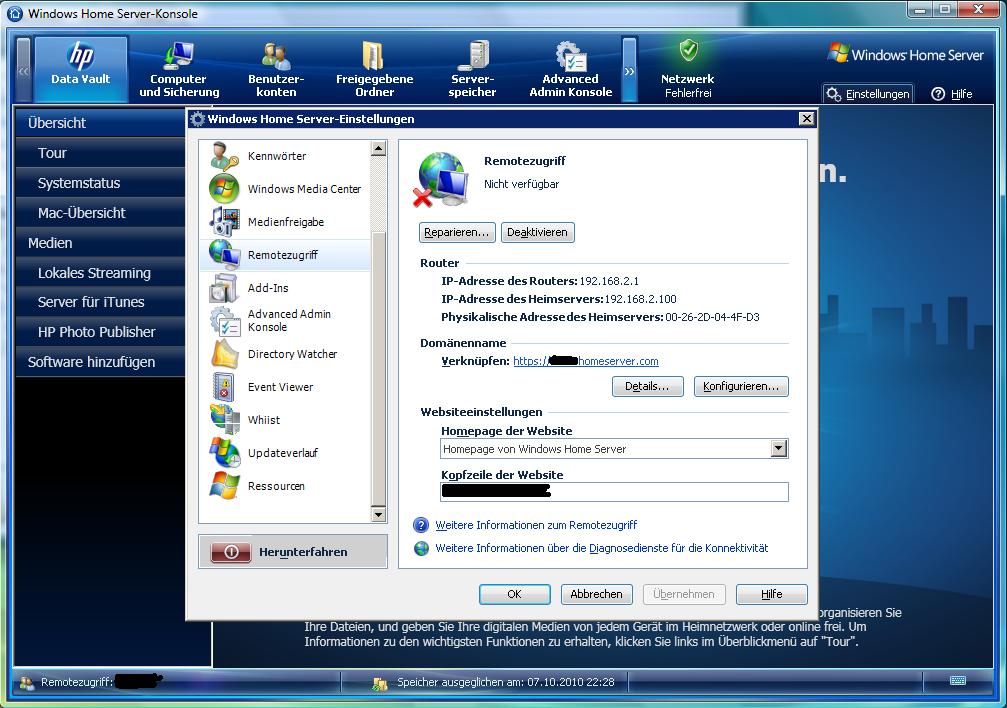Screen dimensions: 1007x708
Task: Open the HP Data Vault tab
Action: click(81, 69)
